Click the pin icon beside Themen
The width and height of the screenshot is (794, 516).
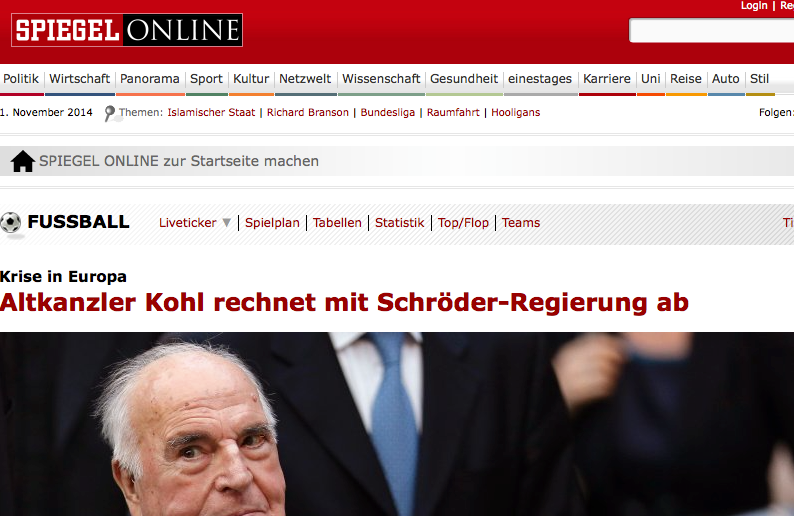coord(109,113)
